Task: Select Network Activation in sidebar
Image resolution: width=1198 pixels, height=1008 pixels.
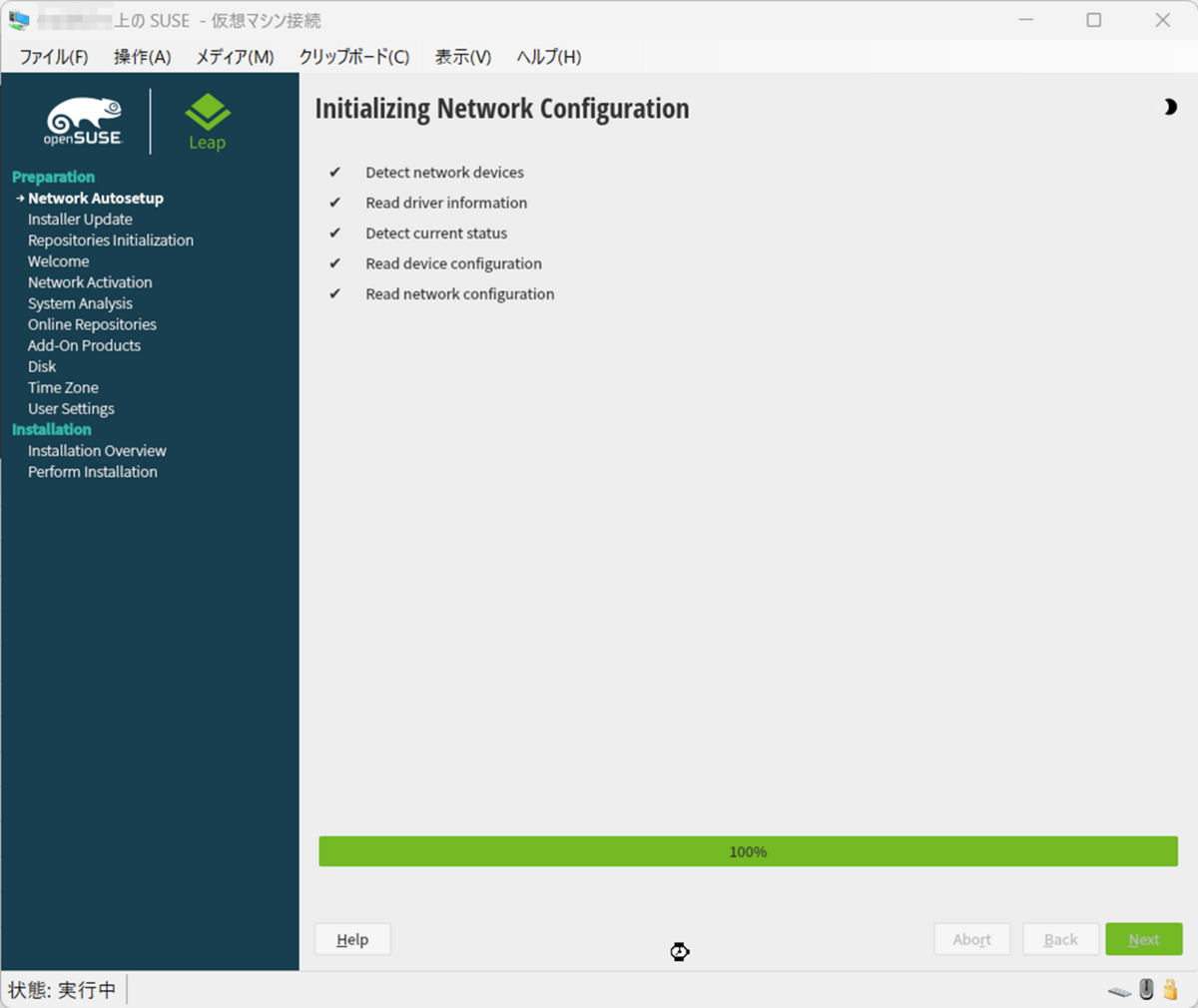Action: (x=90, y=281)
